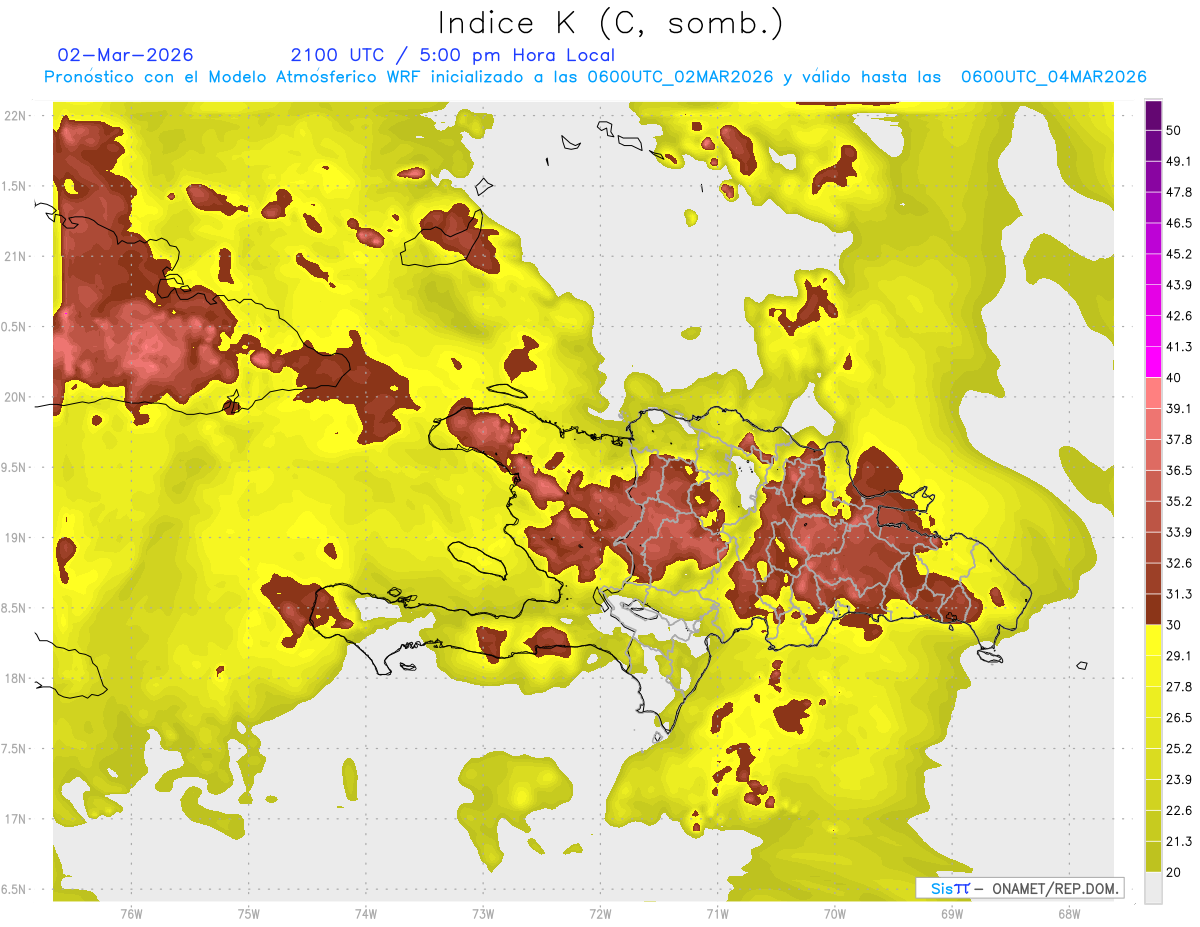The height and width of the screenshot is (927, 1200).
Task: Click the colorbar value '45.2'
Action: click(1178, 255)
